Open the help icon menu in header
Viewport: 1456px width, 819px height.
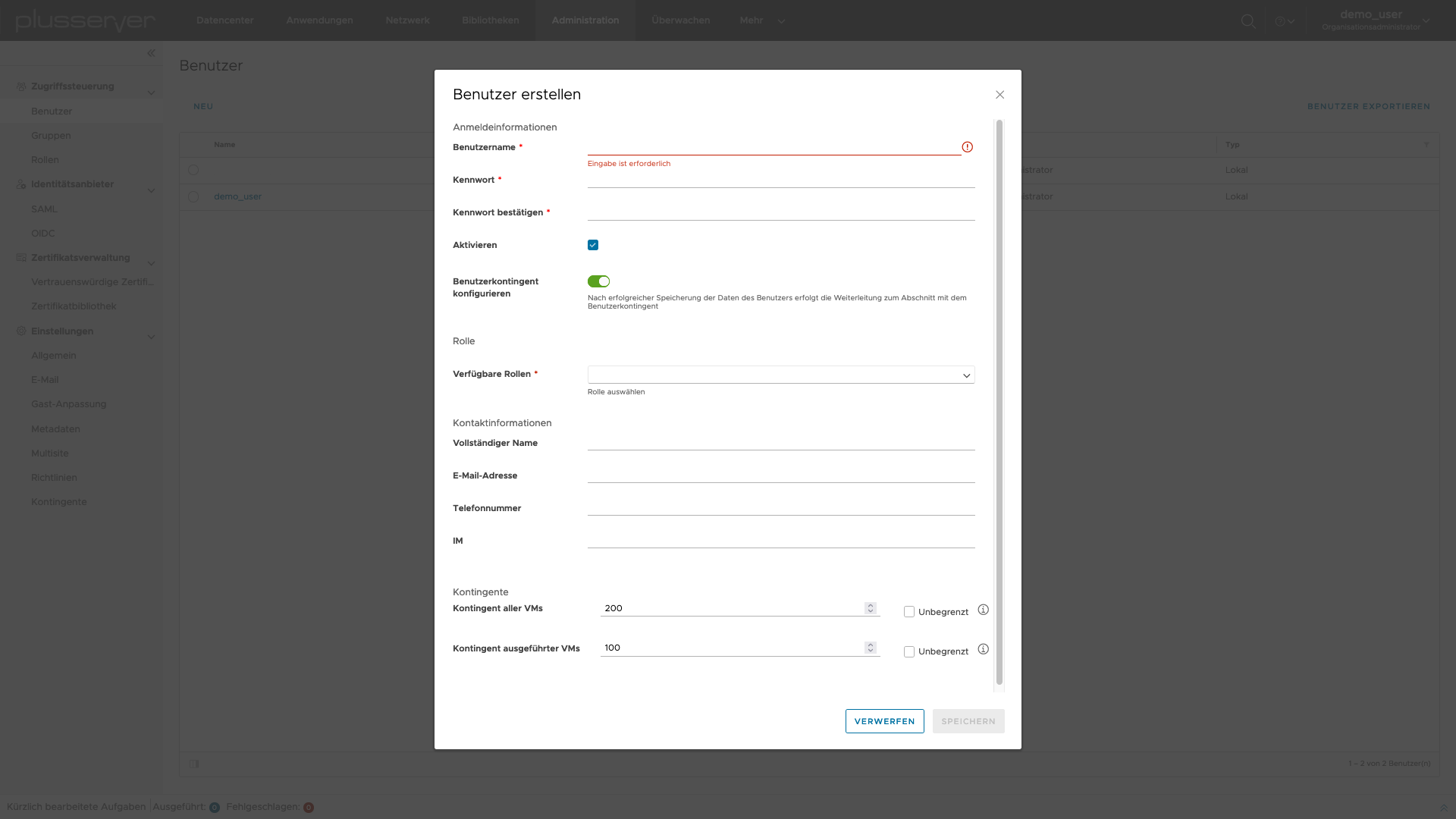(x=1285, y=21)
